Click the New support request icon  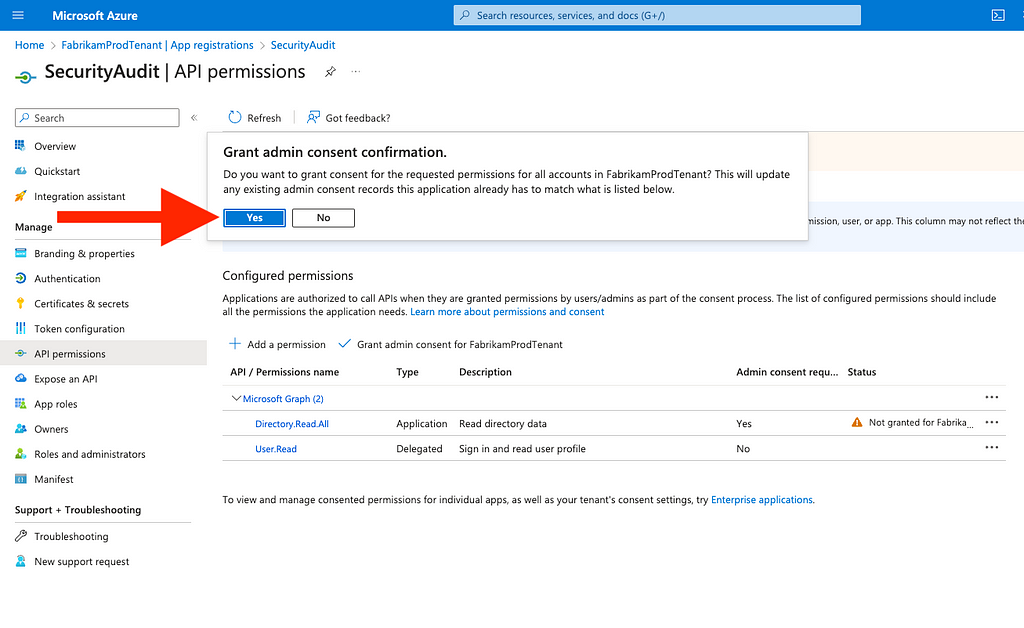tap(21, 561)
